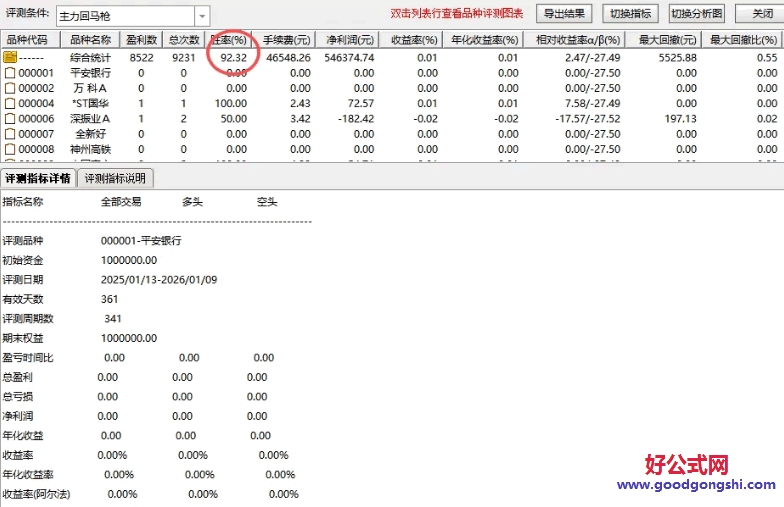Click the 导出结果 button
The width and height of the screenshot is (784, 507).
564,14
